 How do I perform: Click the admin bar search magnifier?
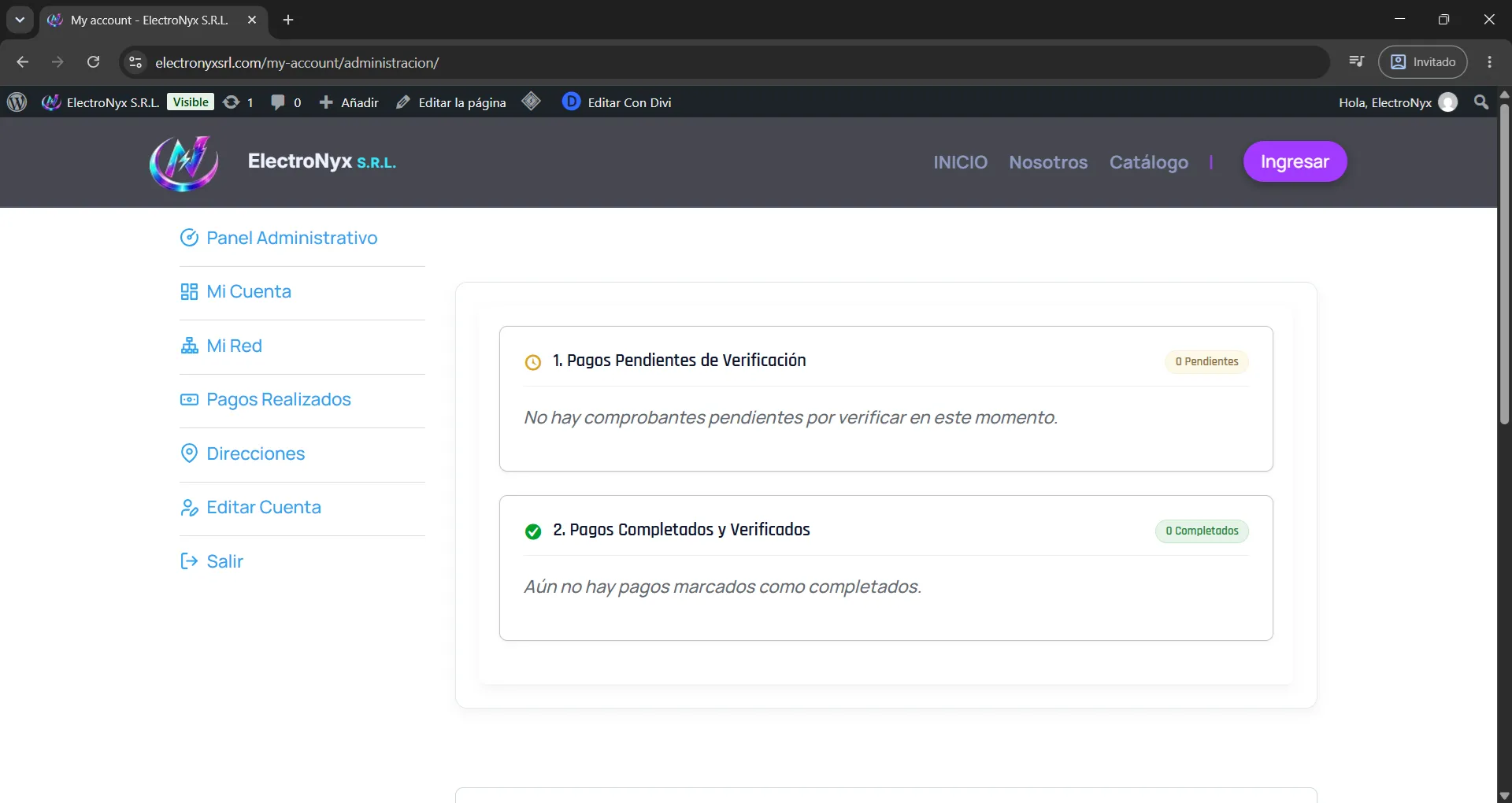pos(1481,102)
